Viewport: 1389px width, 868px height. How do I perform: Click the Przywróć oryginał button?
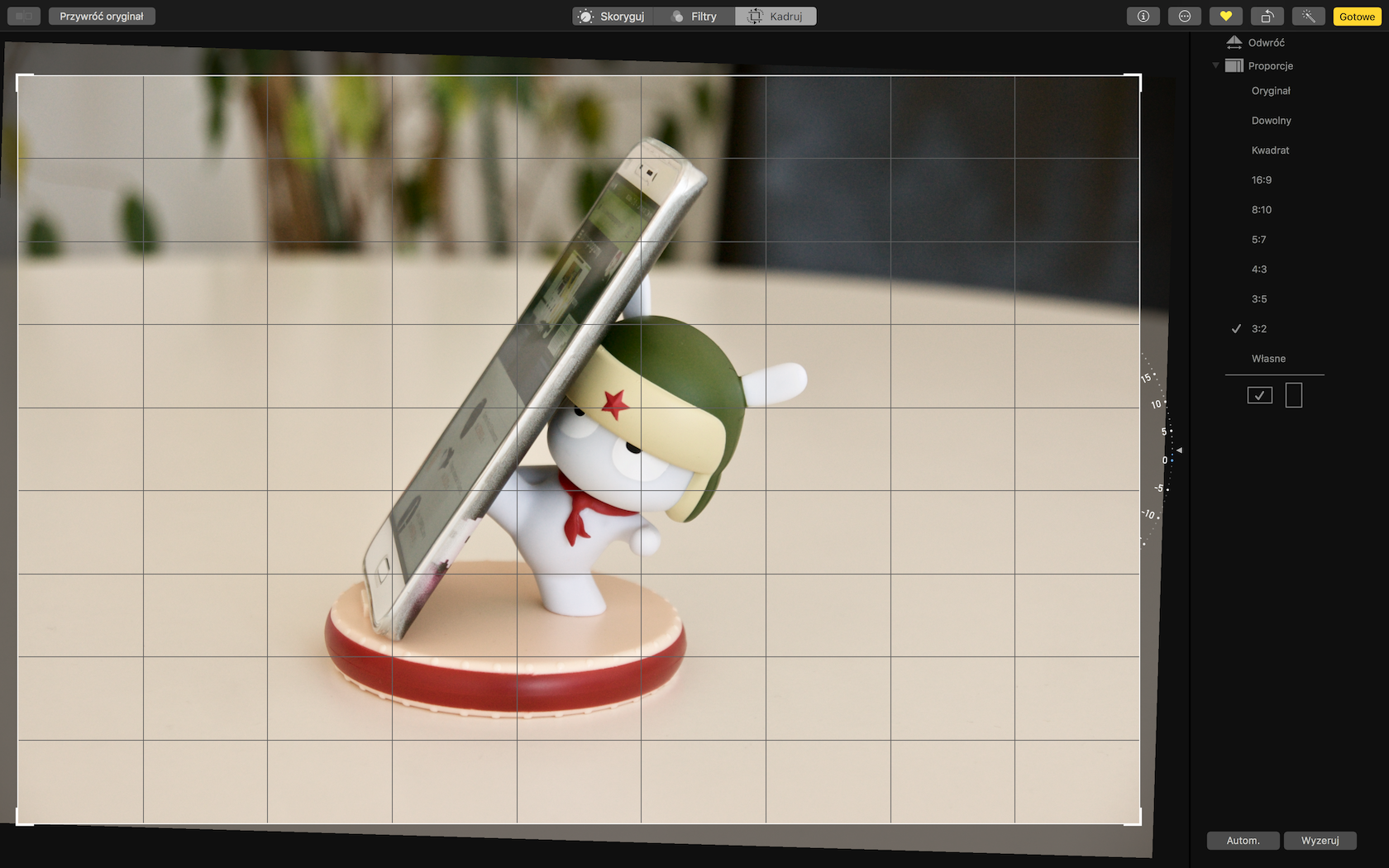tap(102, 17)
